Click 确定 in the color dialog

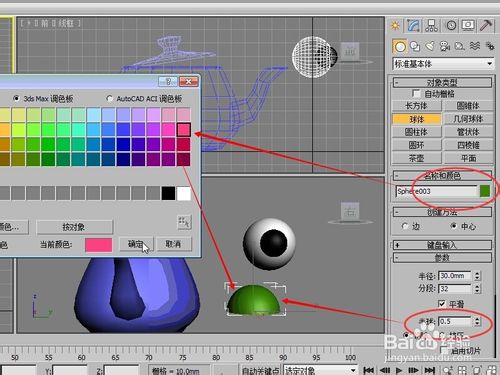pos(136,244)
